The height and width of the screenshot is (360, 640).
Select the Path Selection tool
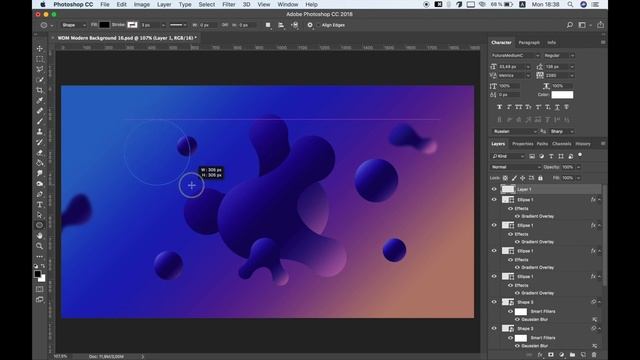tap(40, 215)
